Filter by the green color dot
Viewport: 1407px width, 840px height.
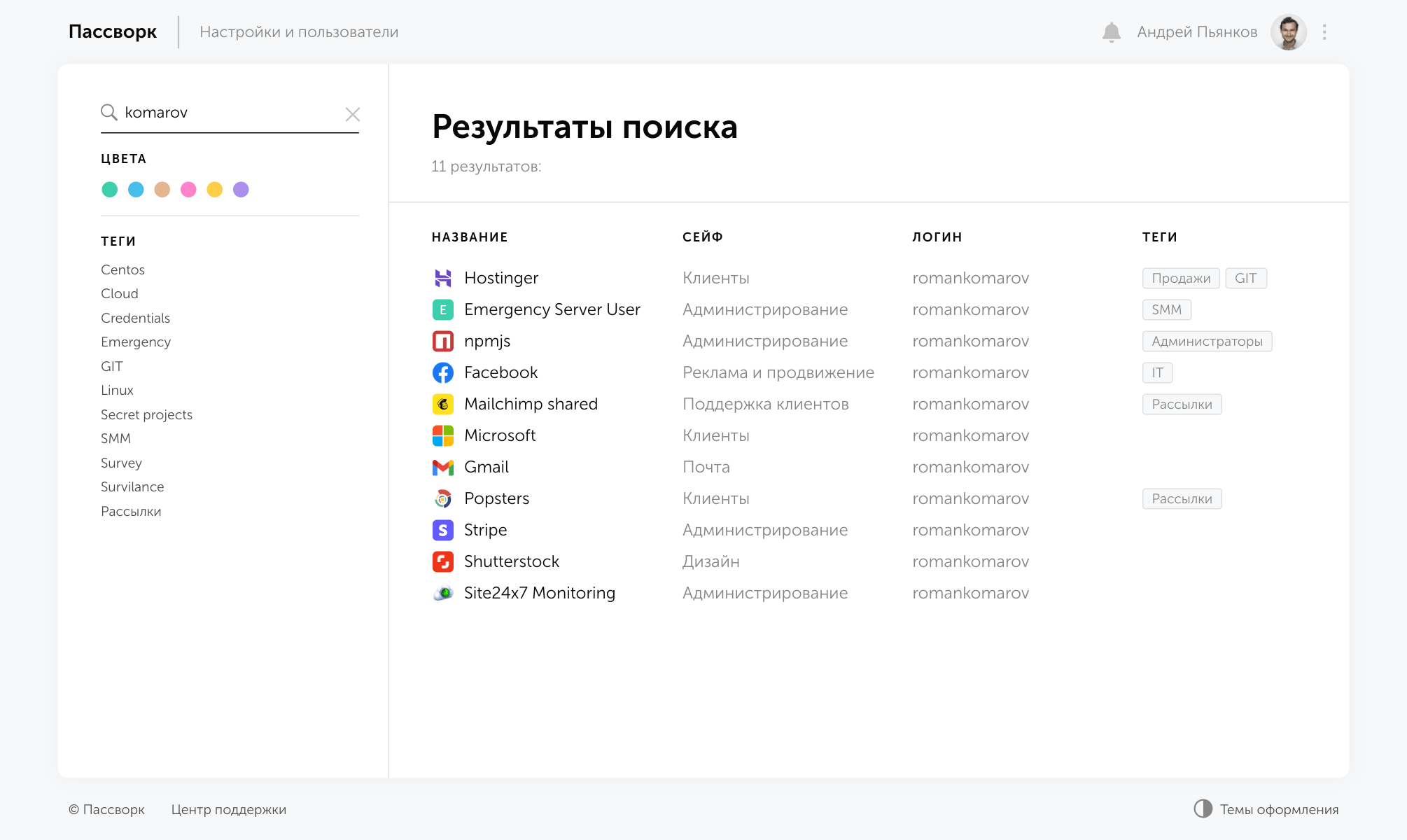(x=109, y=190)
